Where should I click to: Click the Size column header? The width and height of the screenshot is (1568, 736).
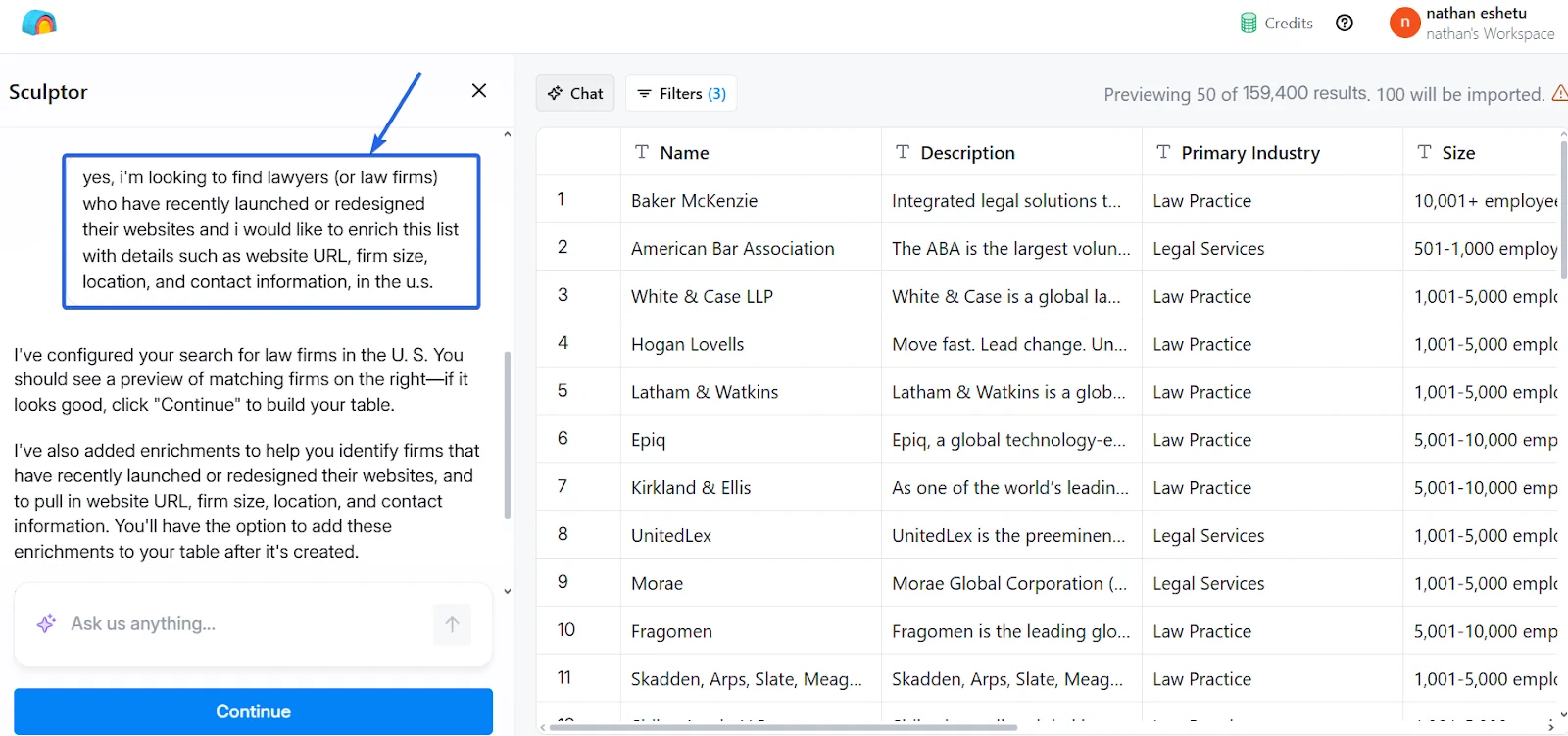click(x=1482, y=152)
